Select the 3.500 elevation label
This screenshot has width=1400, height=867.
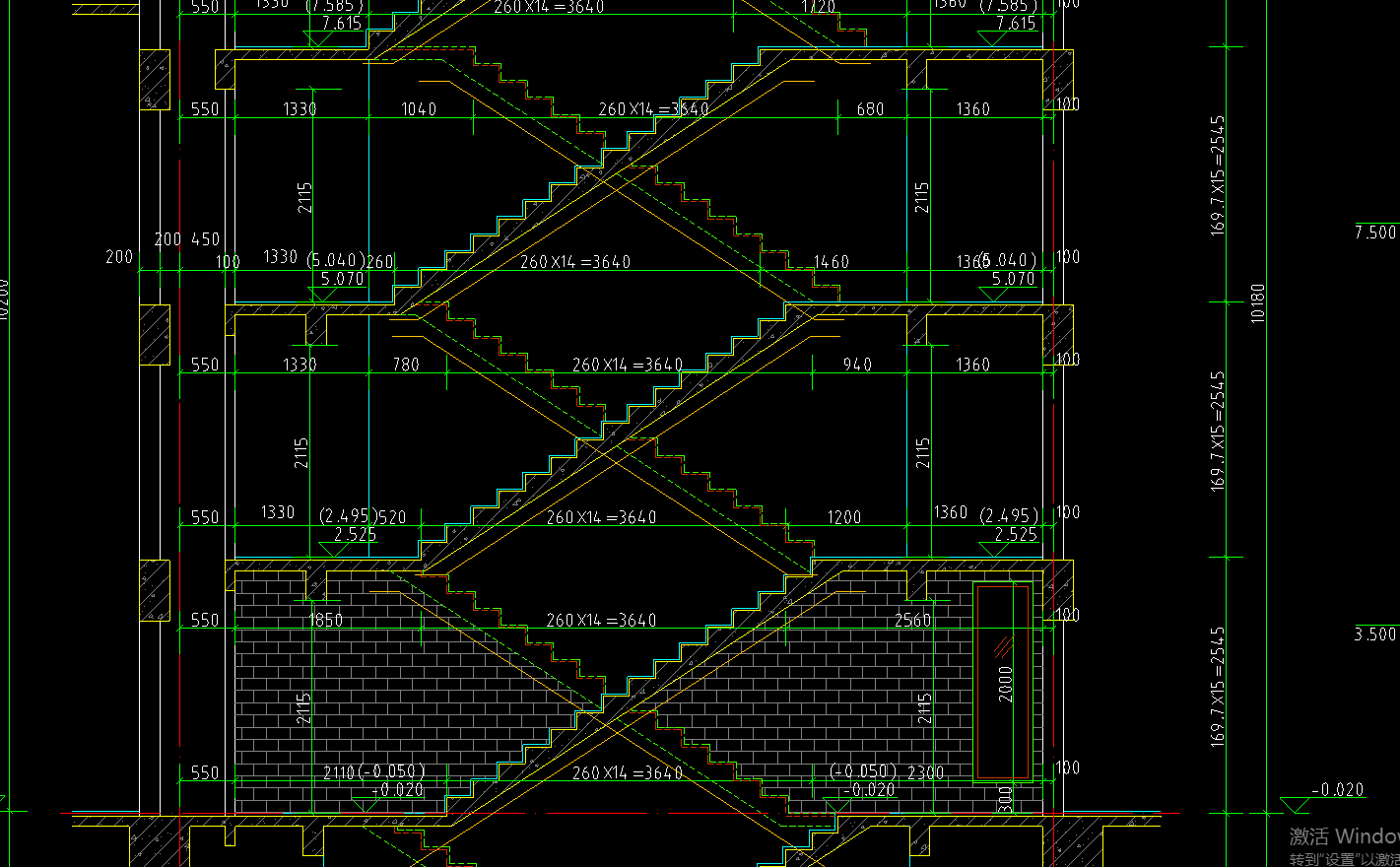tap(1375, 634)
